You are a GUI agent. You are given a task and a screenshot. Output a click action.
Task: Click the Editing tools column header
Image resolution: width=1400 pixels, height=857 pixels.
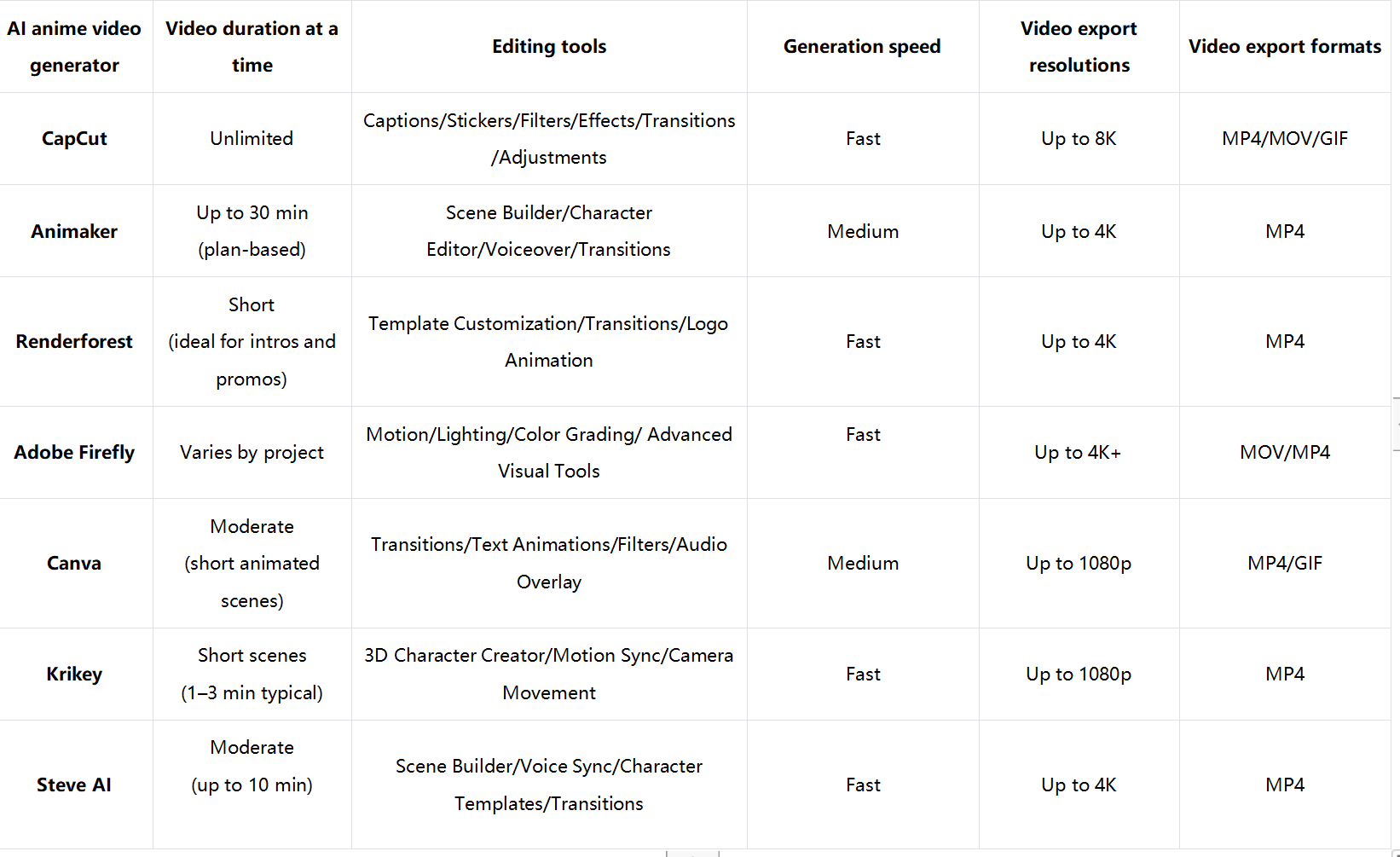coord(549,47)
